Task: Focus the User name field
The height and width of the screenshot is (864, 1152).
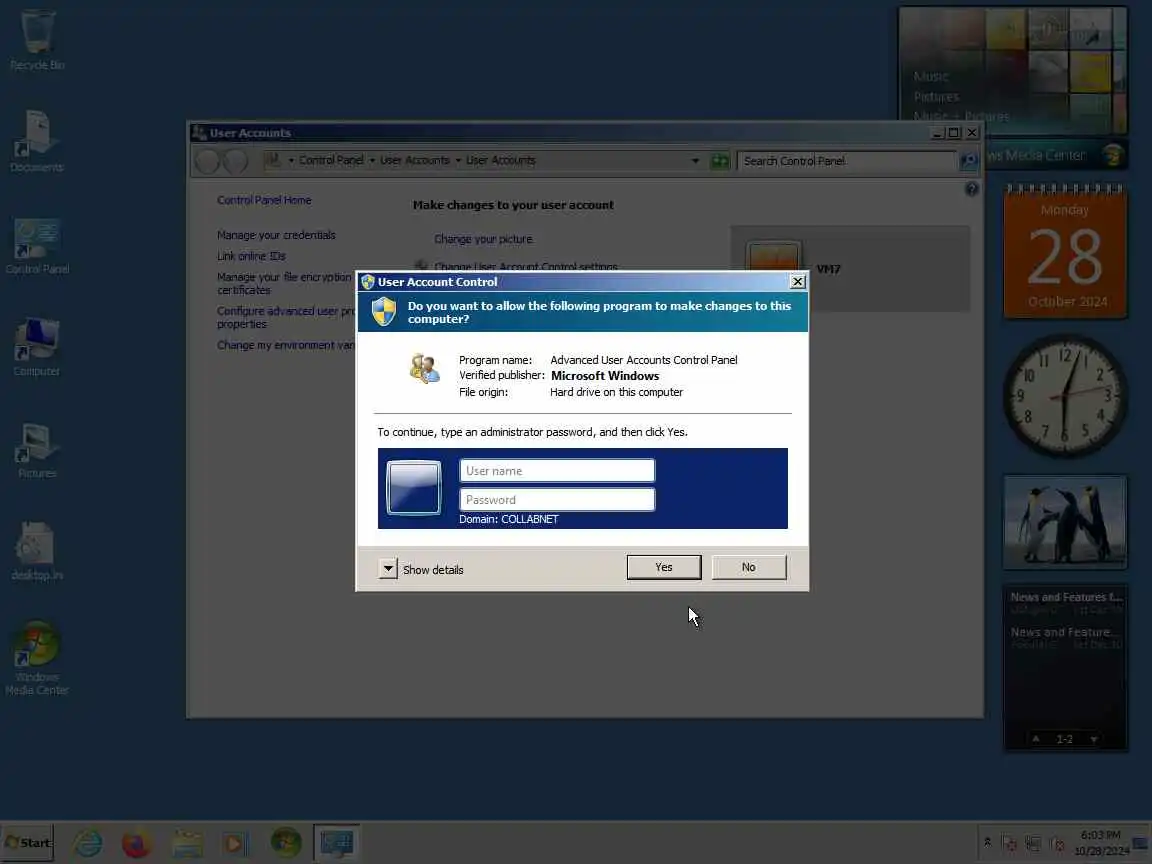Action: [x=557, y=471]
